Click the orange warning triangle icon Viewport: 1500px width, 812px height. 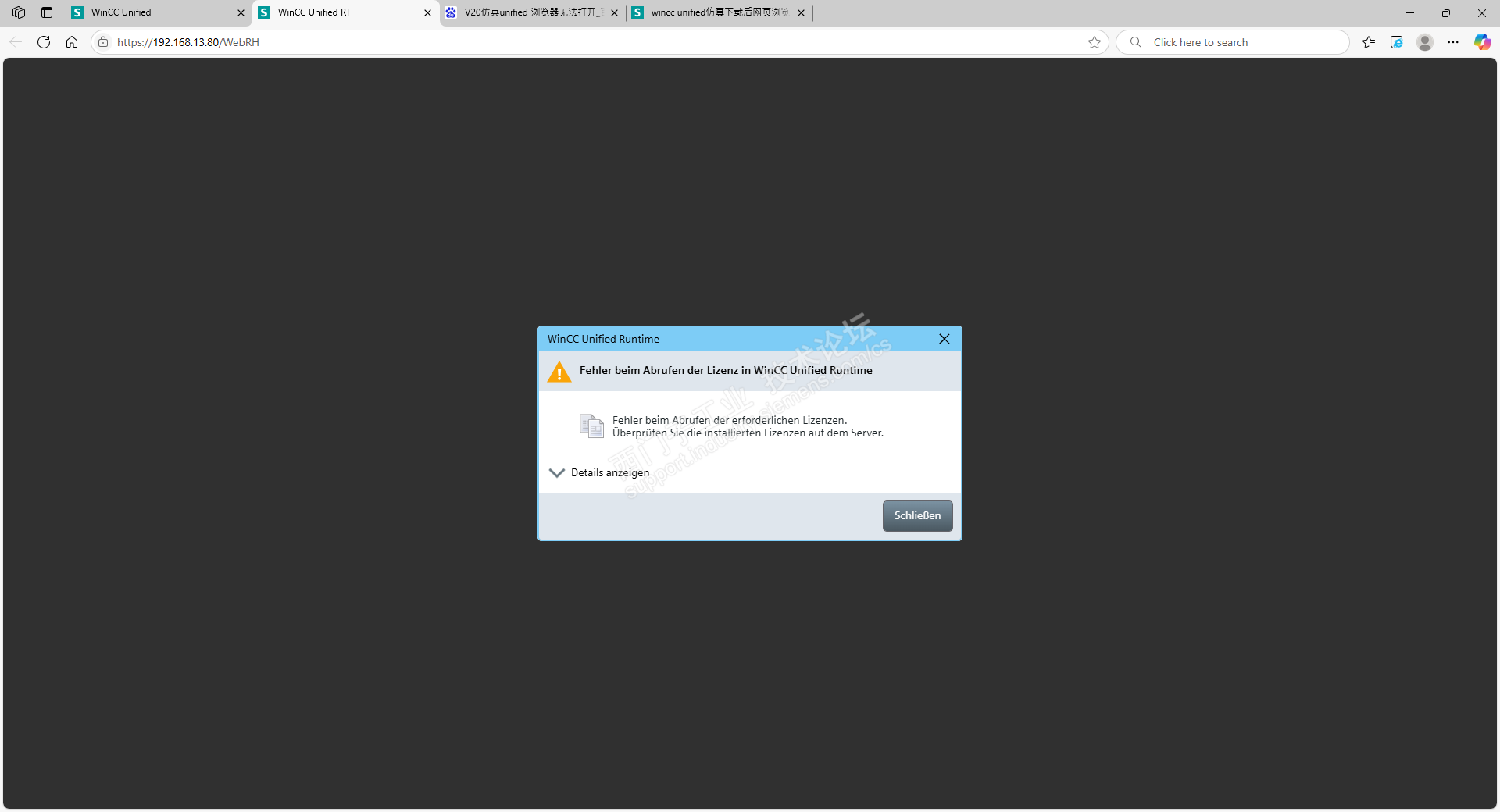[559, 372]
